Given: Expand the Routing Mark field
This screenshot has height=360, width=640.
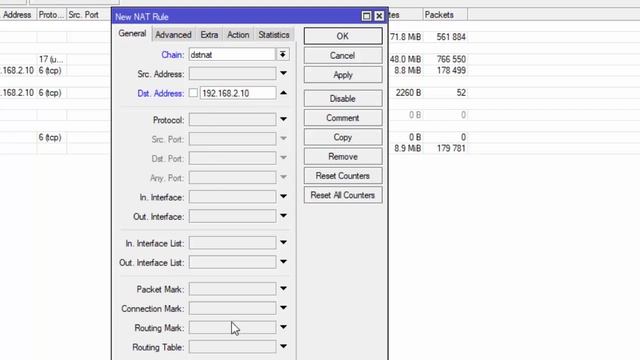Looking at the screenshot, I should click(x=283, y=327).
